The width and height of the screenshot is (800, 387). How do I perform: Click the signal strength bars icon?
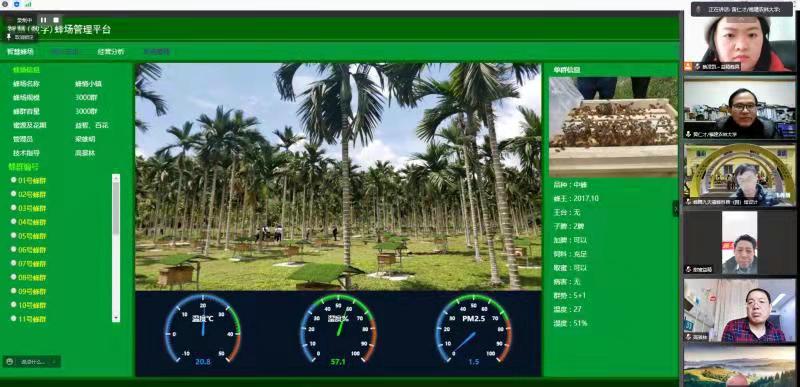pos(28,4)
